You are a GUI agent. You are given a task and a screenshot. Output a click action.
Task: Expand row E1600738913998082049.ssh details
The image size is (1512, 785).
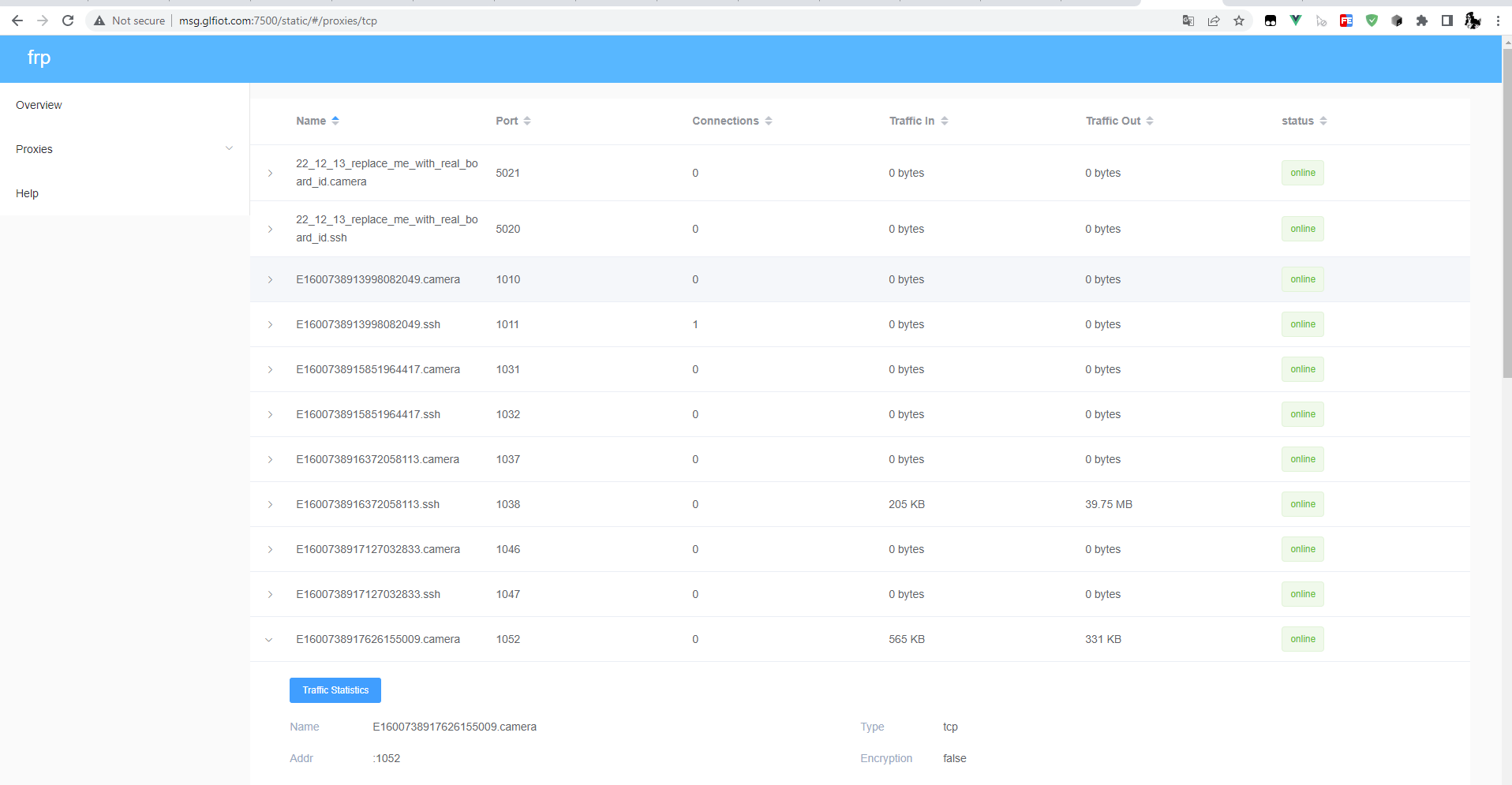270,325
